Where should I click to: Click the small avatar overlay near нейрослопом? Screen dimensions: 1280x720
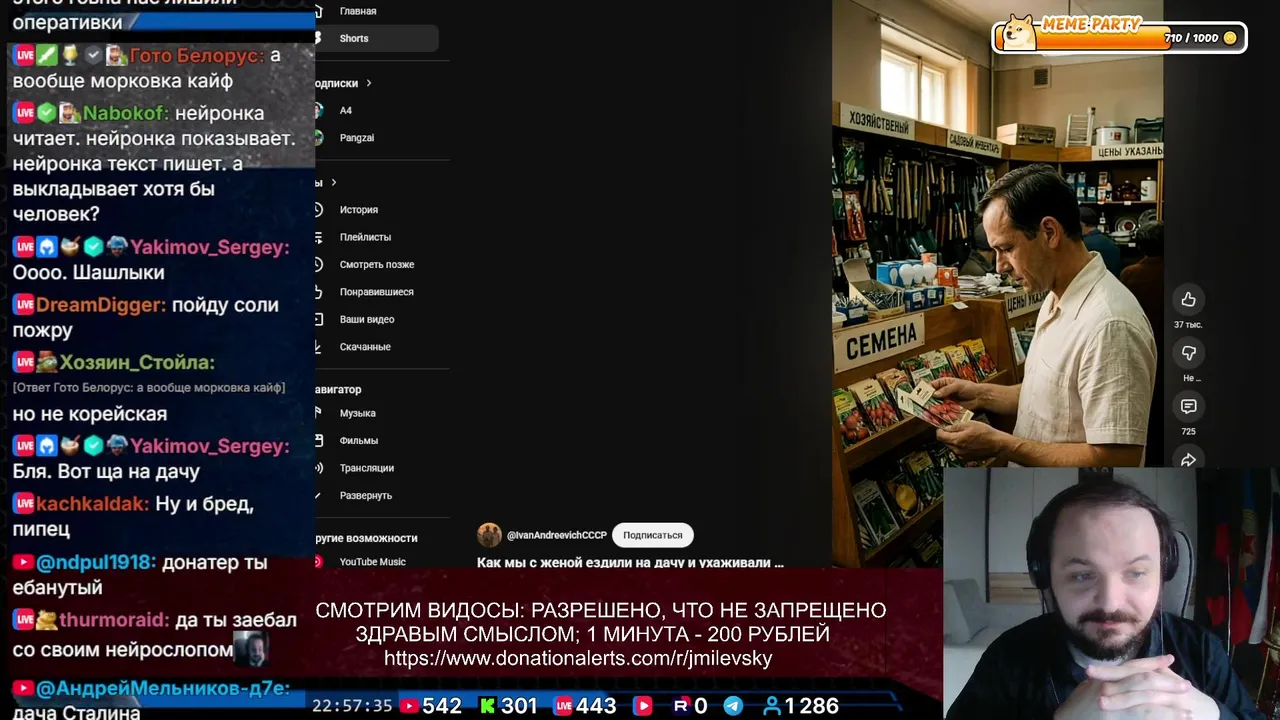pyautogui.click(x=251, y=648)
